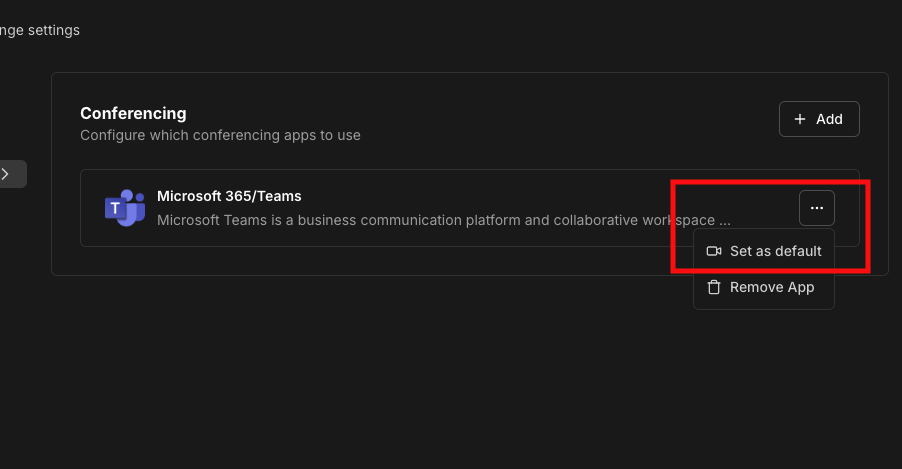Close the Microsoft 365/Teams options dropdown

coord(817,207)
